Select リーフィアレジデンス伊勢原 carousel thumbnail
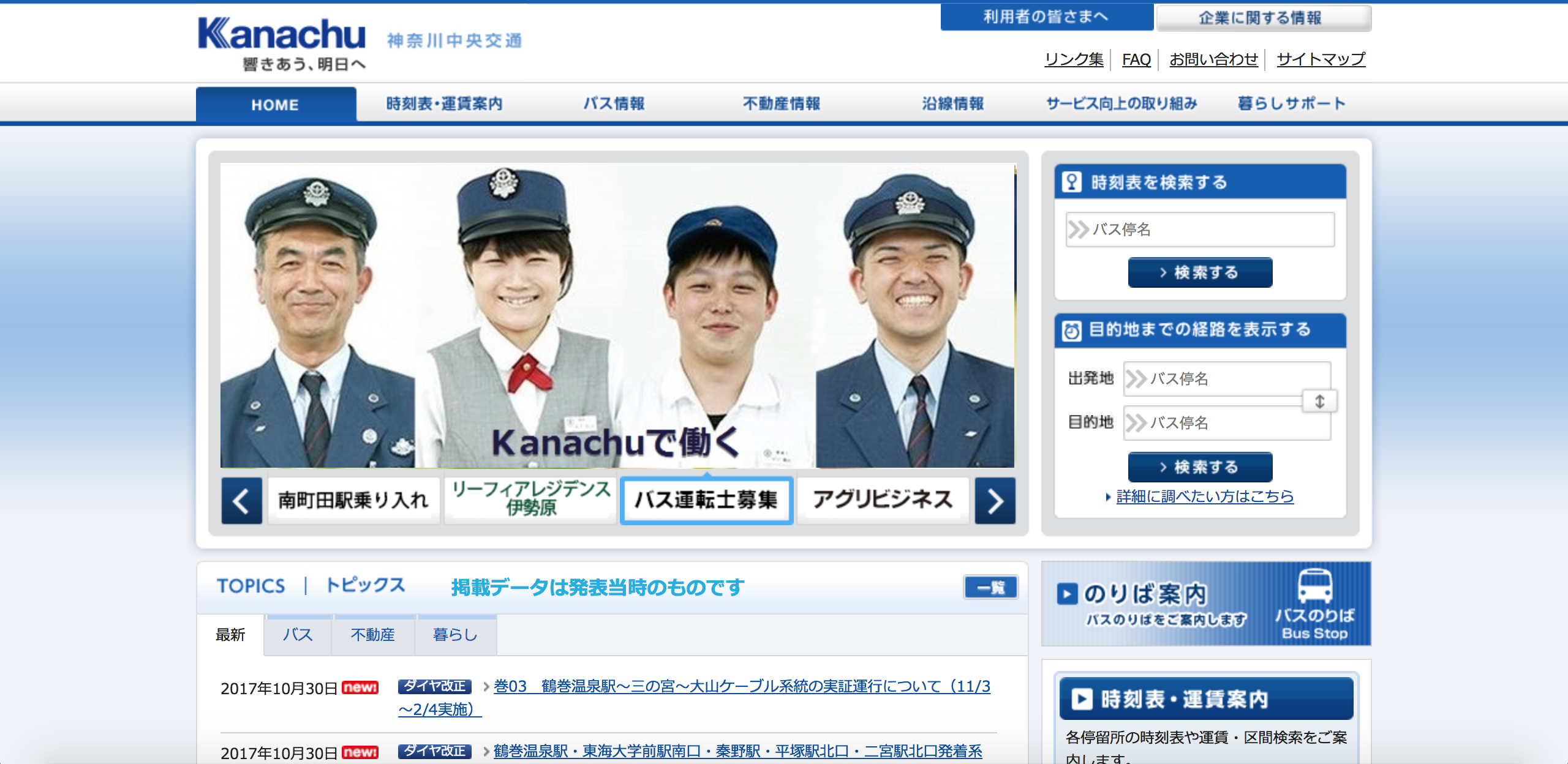This screenshot has height=764, width=1568. click(x=530, y=501)
